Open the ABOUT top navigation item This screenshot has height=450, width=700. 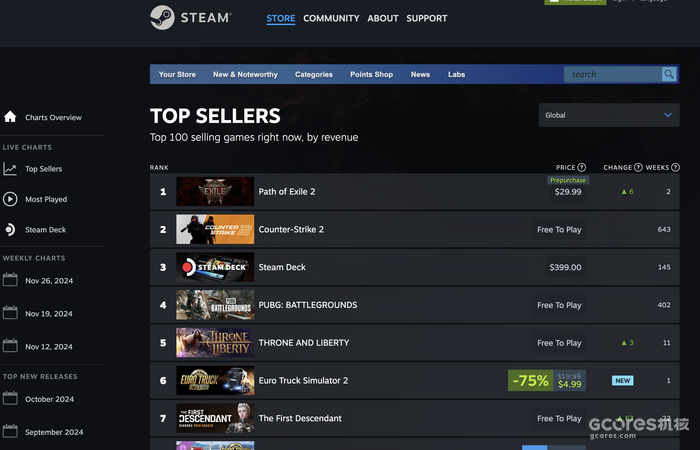point(383,18)
